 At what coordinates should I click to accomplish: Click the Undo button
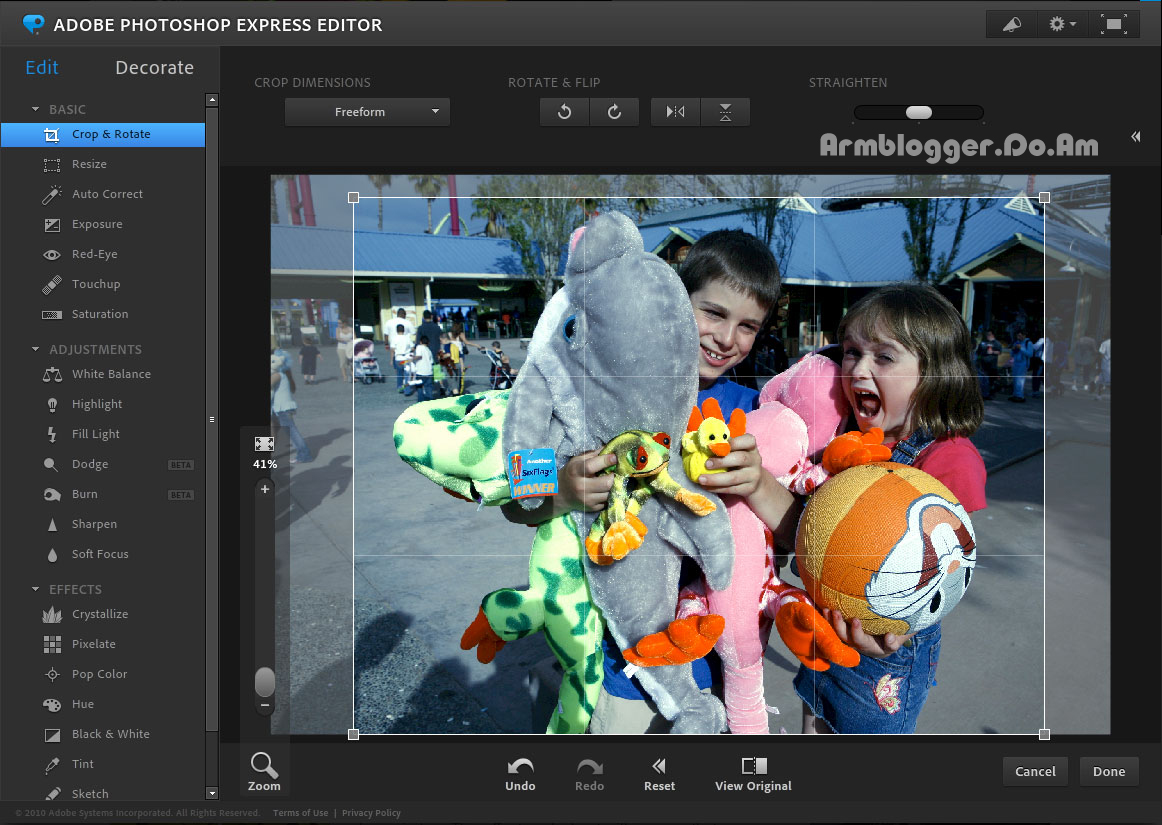[520, 774]
